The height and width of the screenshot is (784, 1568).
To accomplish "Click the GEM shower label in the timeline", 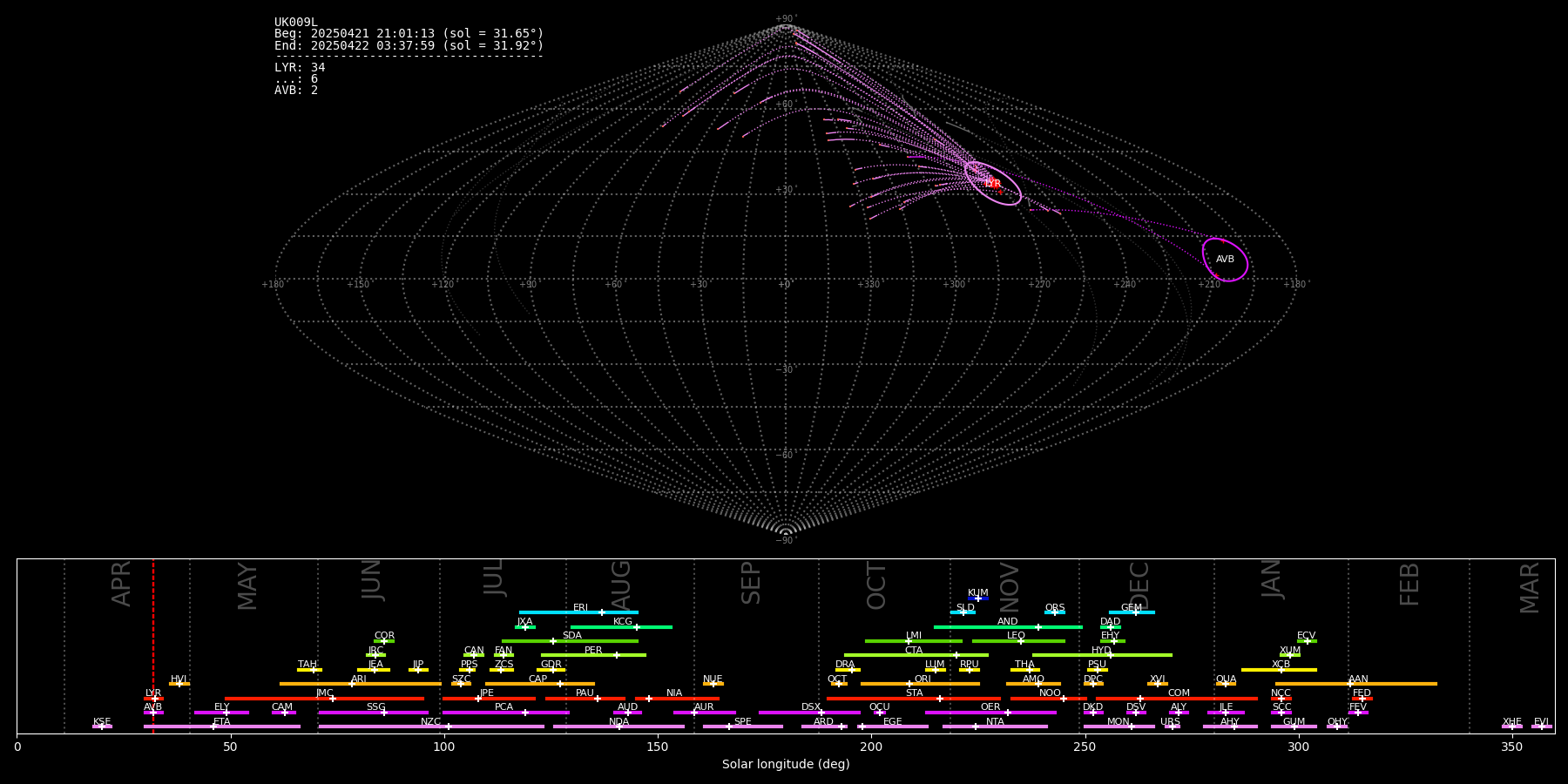I will point(1132,608).
